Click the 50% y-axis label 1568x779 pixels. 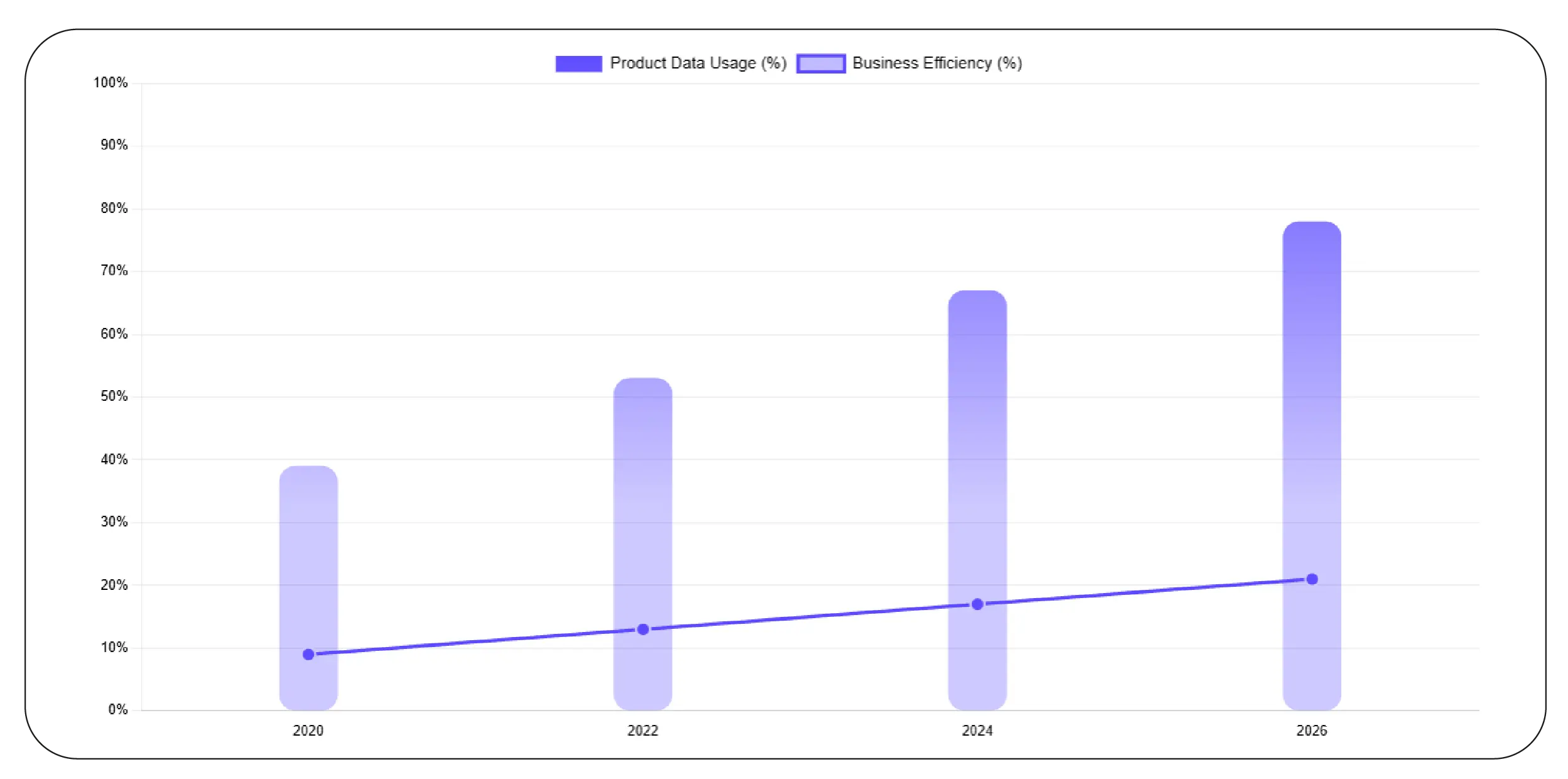[x=114, y=395]
